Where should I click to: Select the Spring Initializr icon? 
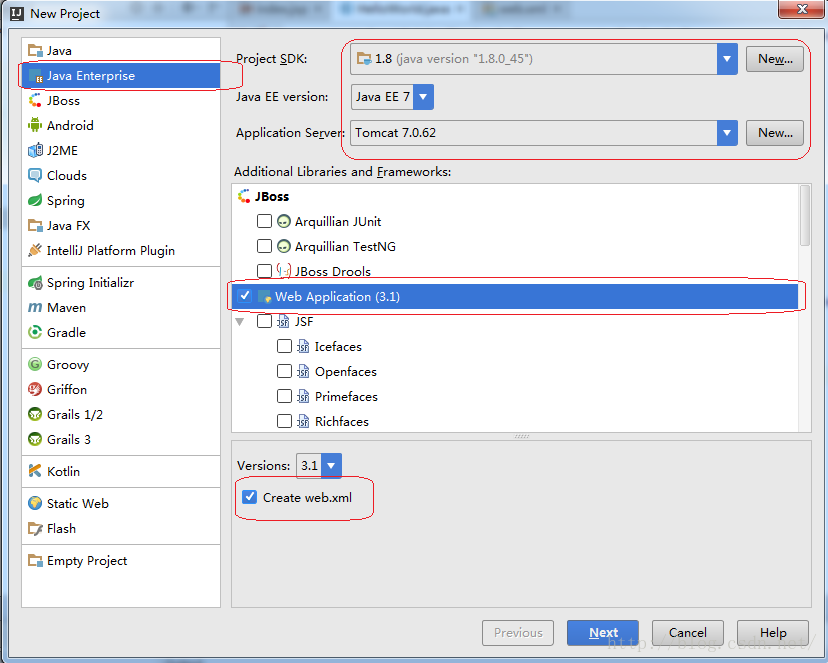click(x=35, y=283)
